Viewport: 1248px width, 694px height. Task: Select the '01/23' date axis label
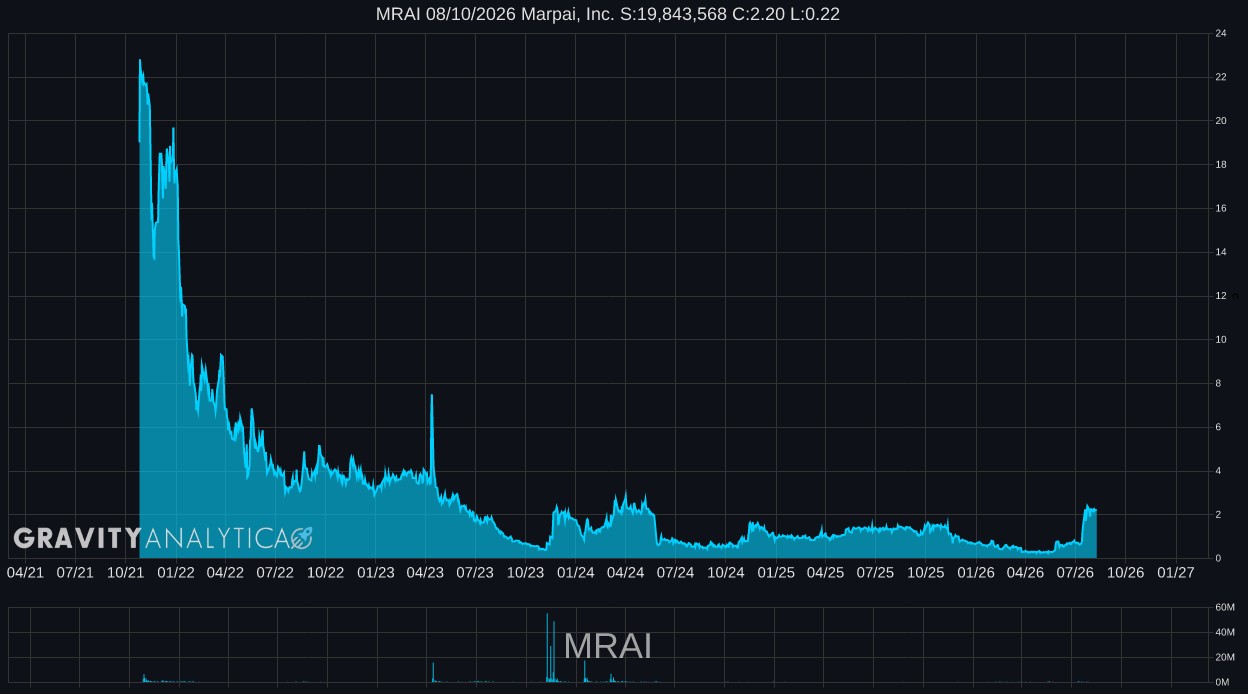(375, 572)
